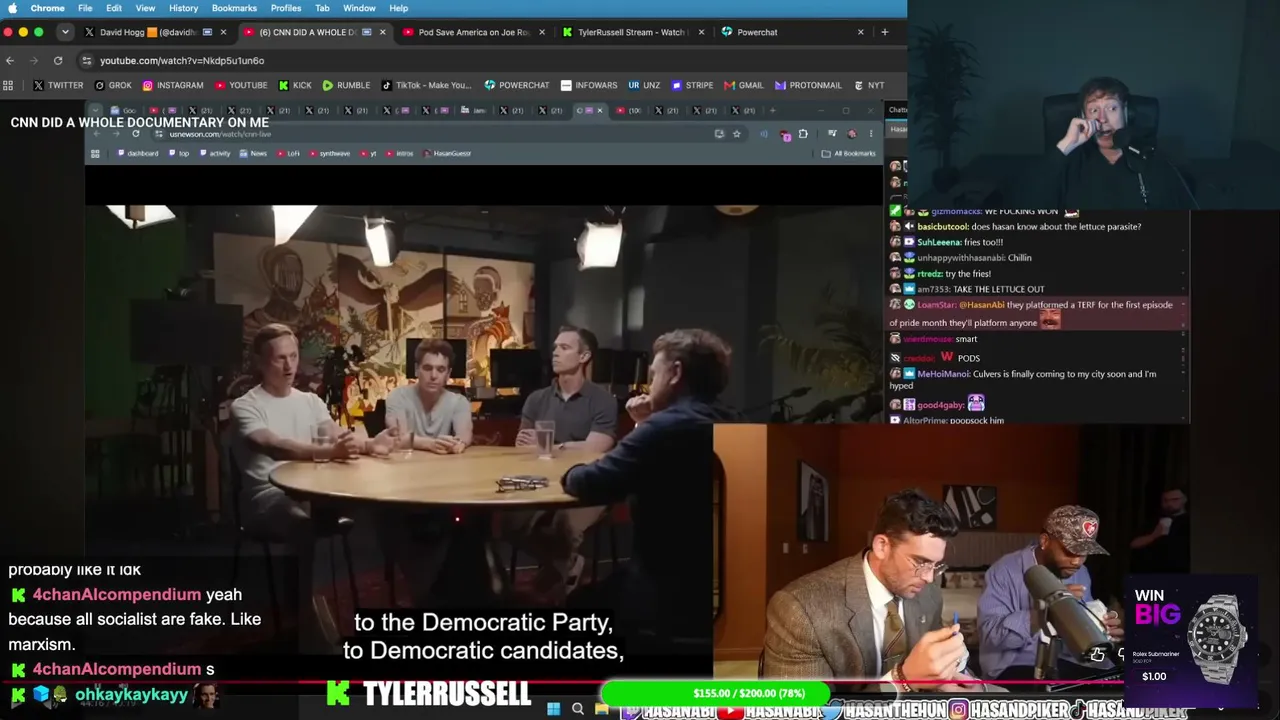Open the INSTAGRAM bookmark
The height and width of the screenshot is (720, 1280).
pos(173,85)
